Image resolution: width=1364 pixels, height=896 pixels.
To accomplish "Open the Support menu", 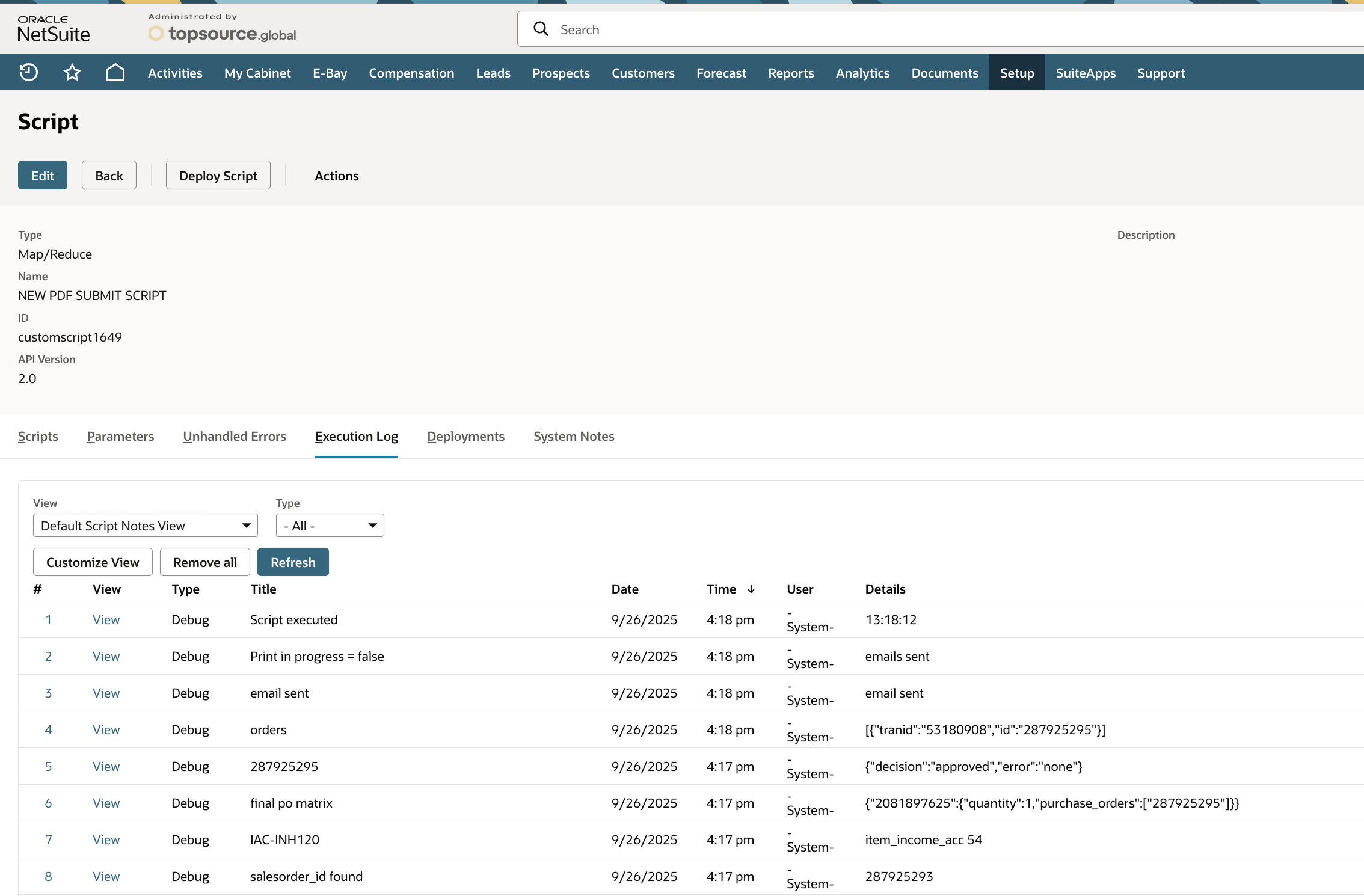I will (1161, 73).
